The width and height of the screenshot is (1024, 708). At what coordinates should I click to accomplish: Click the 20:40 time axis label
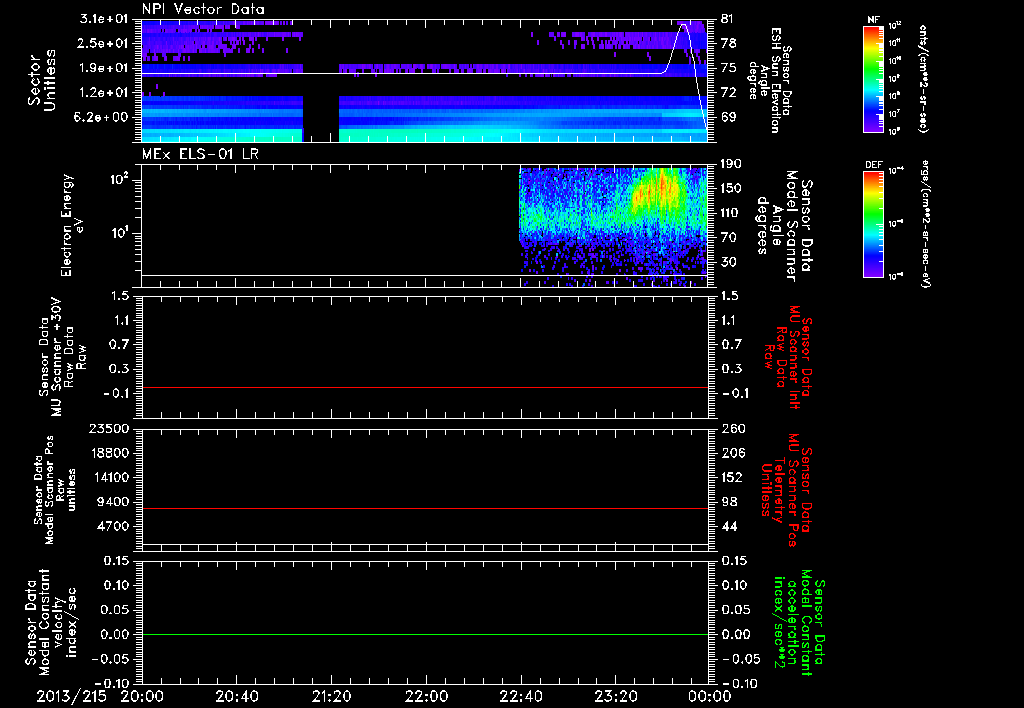236,696
